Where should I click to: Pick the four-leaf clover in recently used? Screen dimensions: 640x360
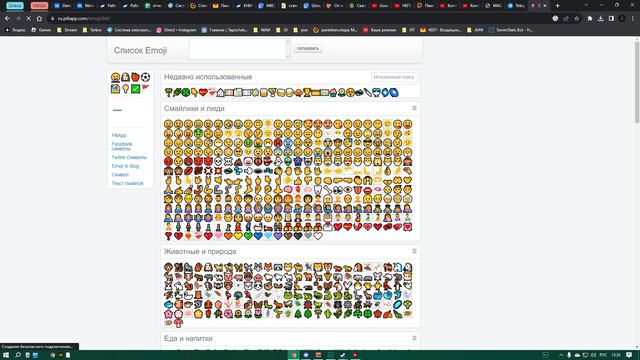click(x=186, y=92)
